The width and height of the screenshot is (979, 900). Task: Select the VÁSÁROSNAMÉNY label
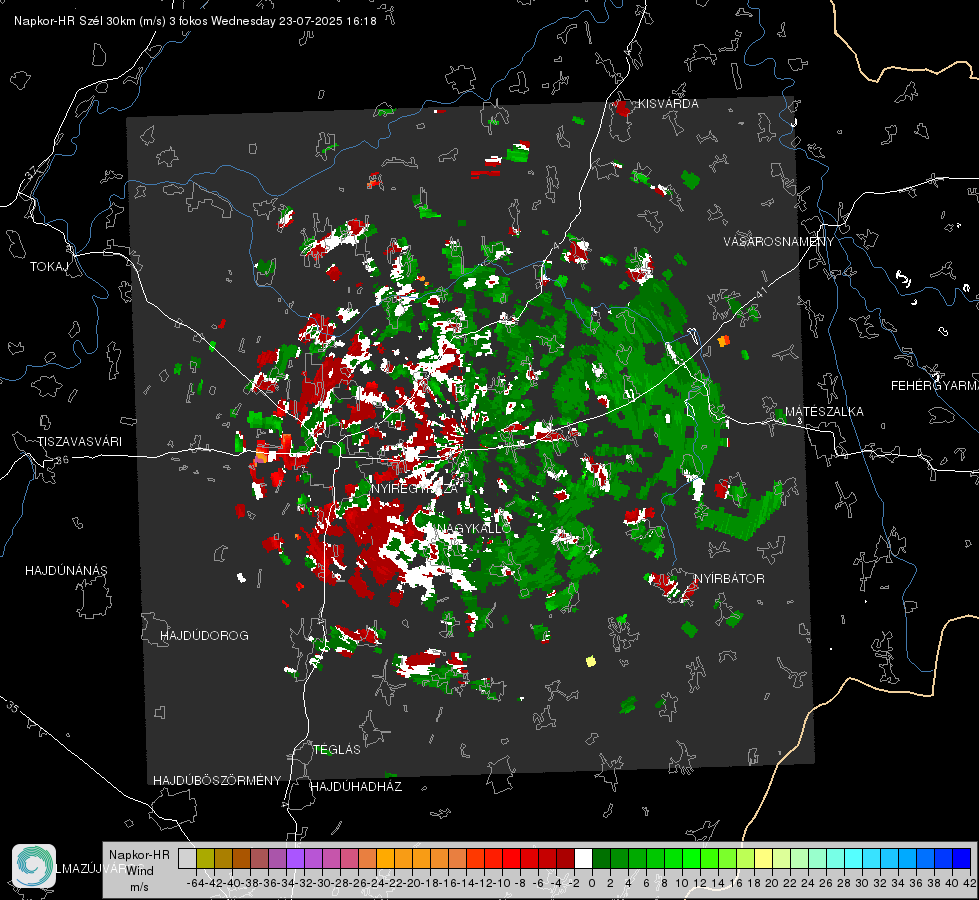click(779, 242)
